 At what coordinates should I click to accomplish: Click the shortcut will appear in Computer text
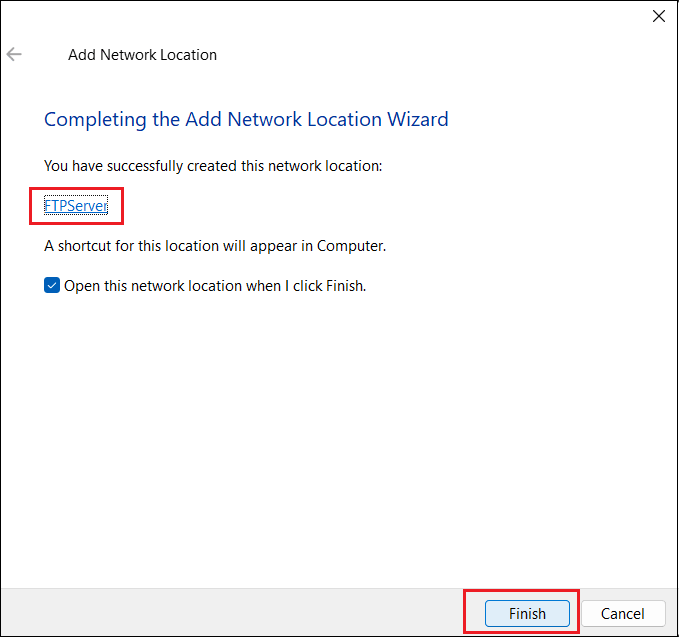[215, 246]
